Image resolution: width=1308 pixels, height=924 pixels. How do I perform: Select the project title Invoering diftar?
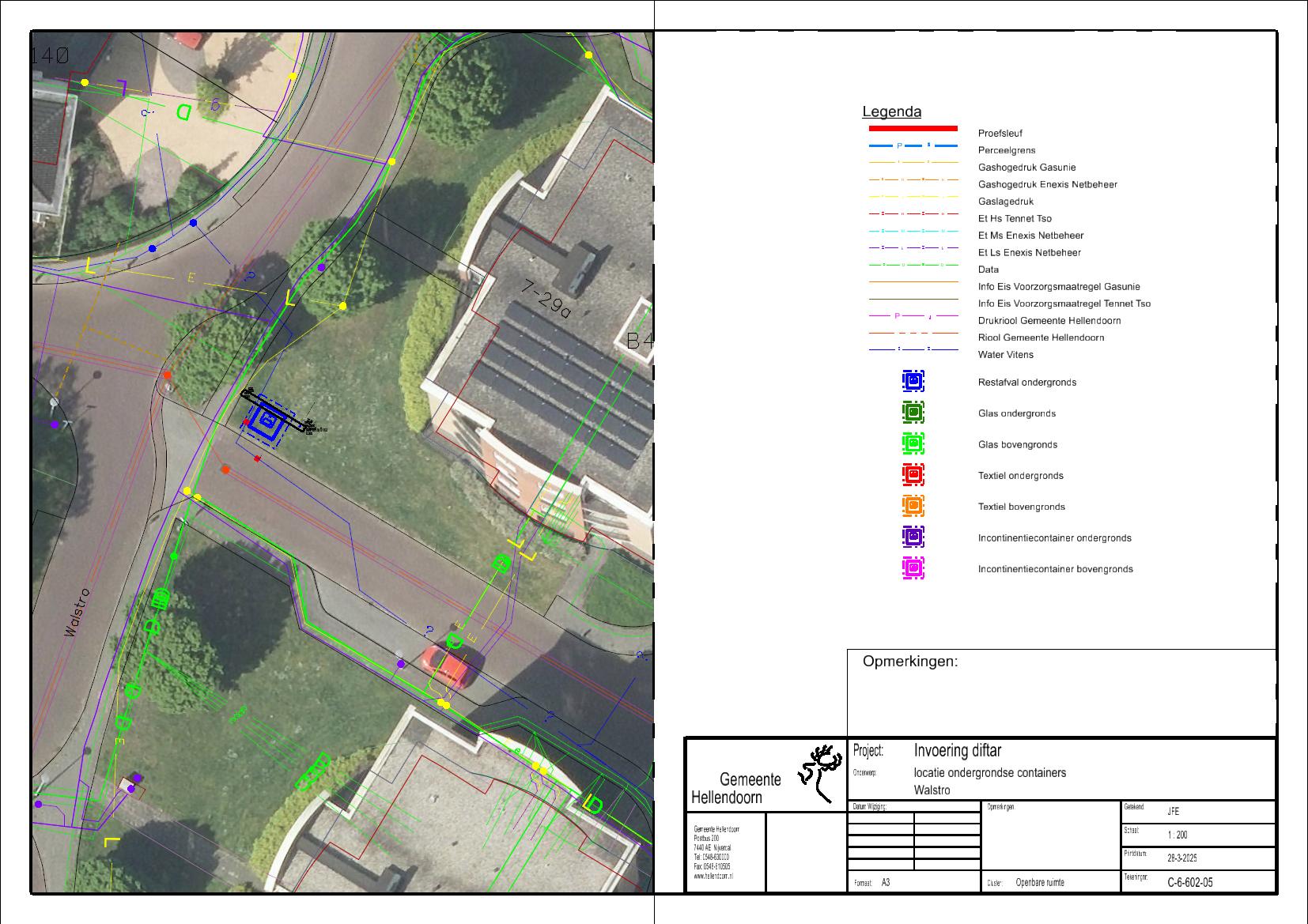pyautogui.click(x=957, y=751)
